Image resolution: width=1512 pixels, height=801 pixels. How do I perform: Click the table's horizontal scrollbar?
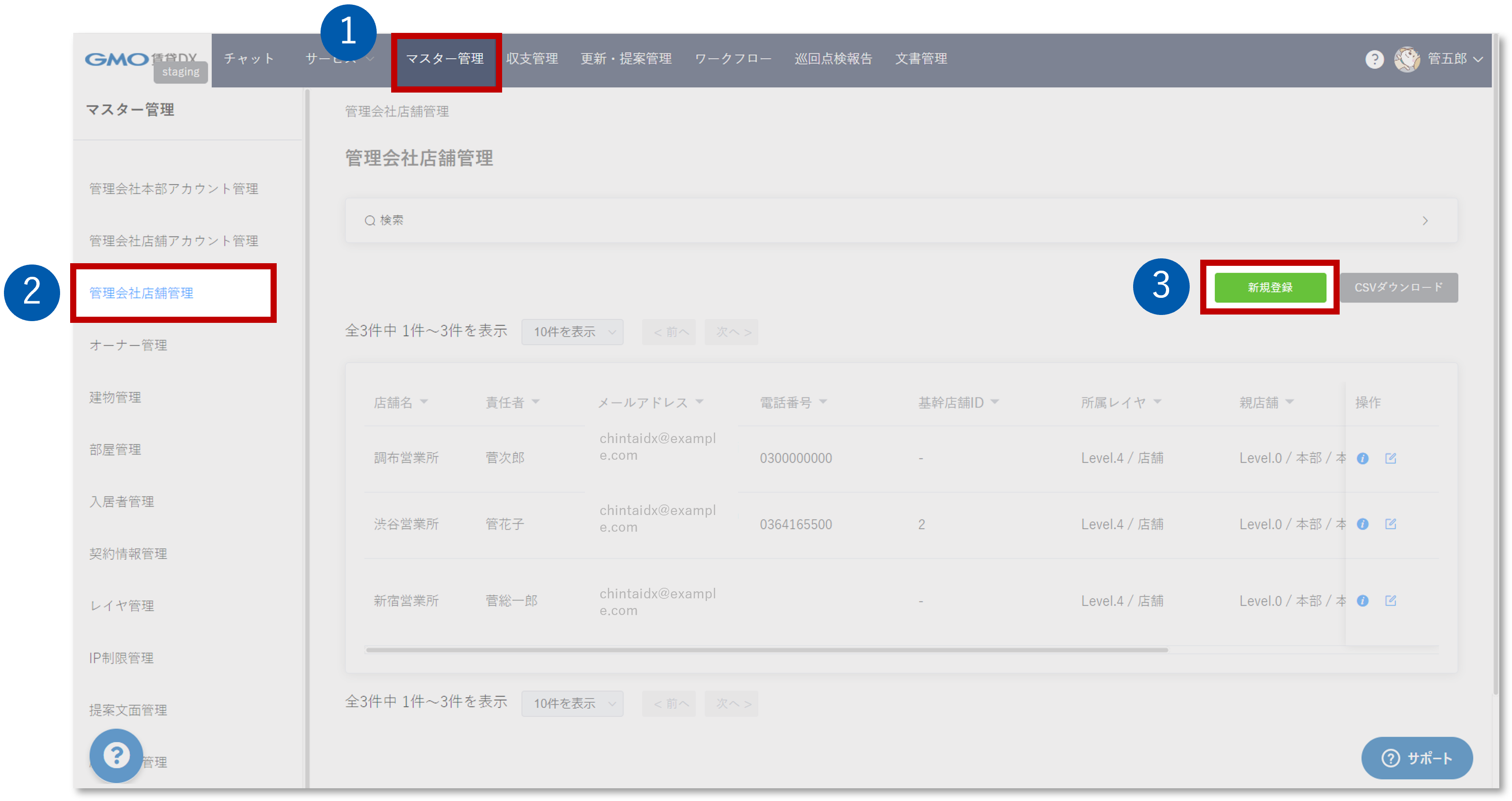[766, 650]
